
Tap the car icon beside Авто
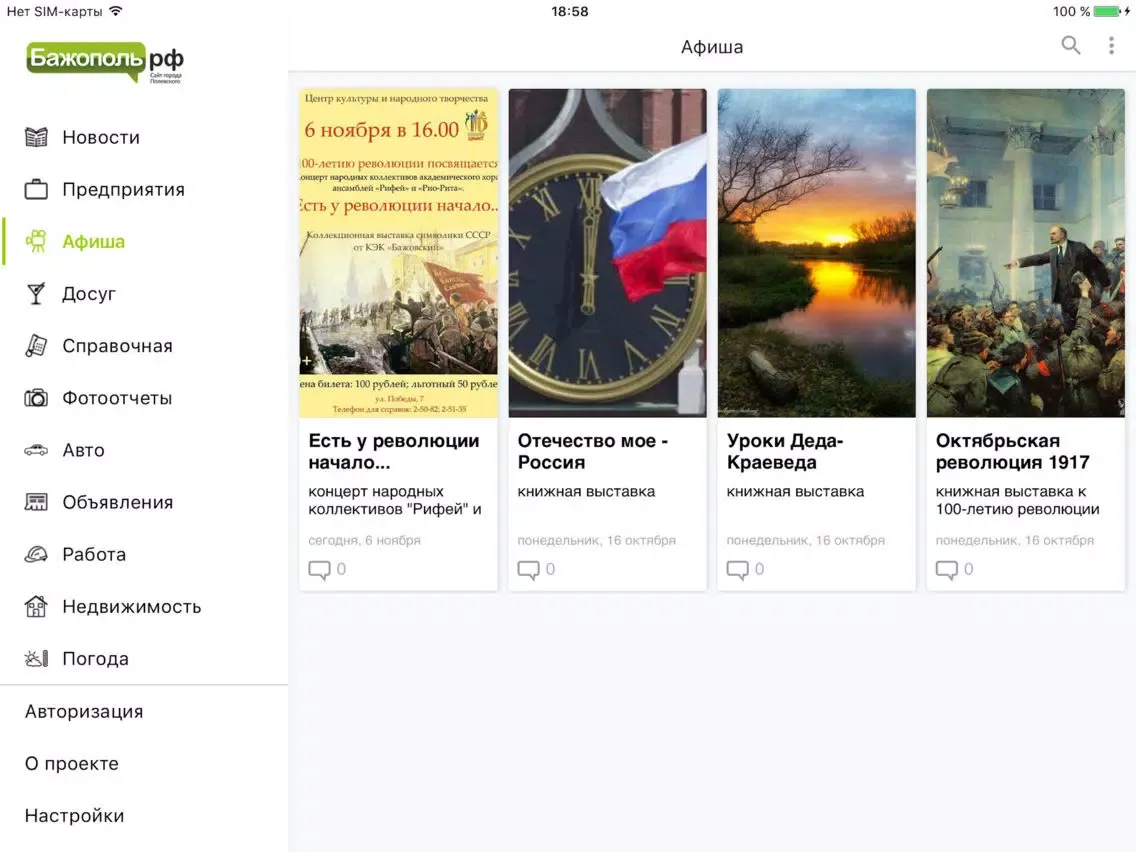tap(36, 450)
